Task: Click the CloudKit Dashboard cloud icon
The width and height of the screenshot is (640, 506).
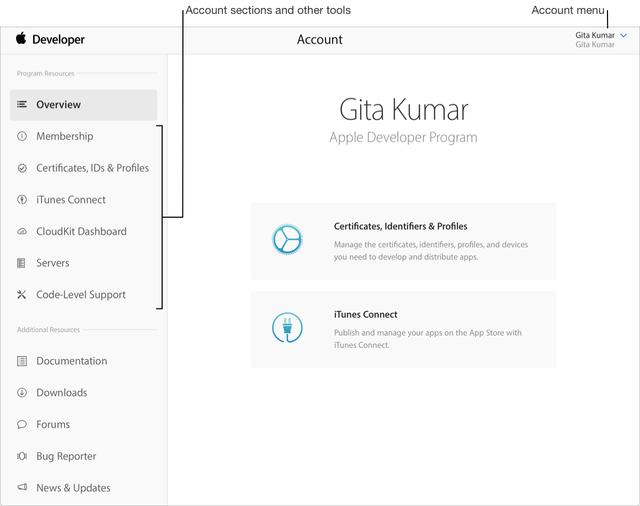Action: (22, 231)
